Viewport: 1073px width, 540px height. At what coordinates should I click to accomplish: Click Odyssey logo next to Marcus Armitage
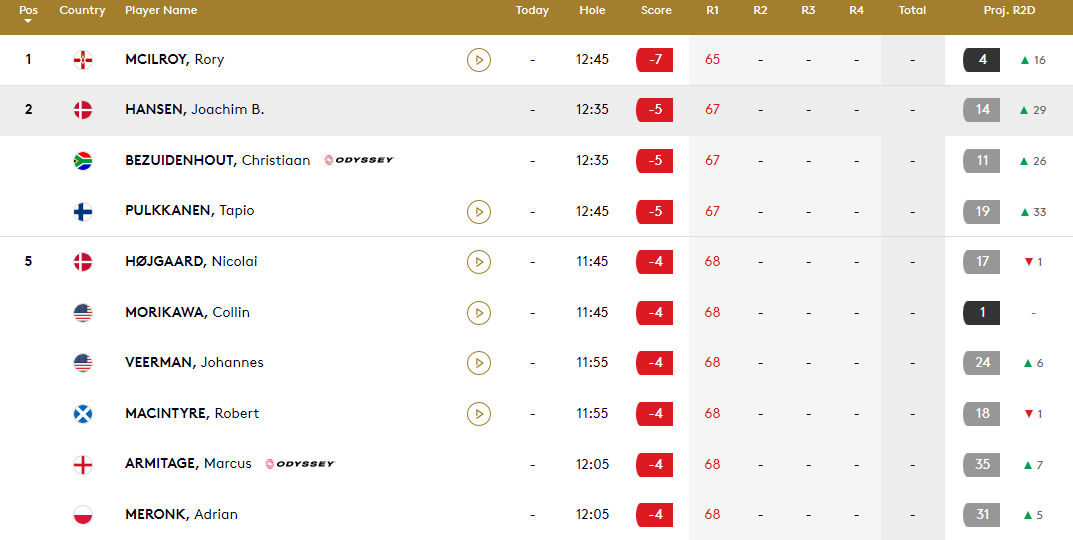point(300,464)
